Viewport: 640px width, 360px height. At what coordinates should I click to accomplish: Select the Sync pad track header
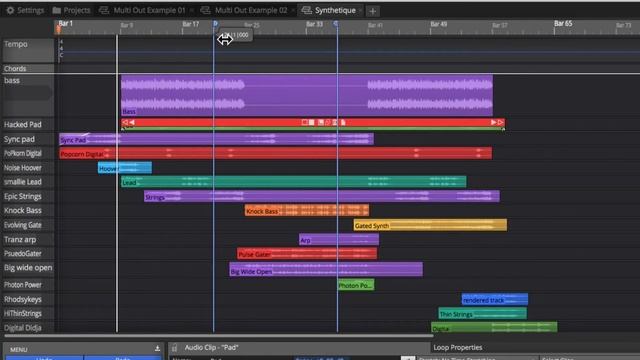click(x=28, y=139)
